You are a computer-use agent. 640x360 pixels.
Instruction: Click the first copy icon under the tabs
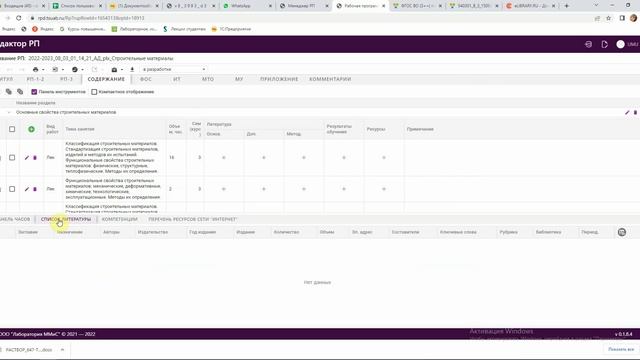tap(9, 92)
